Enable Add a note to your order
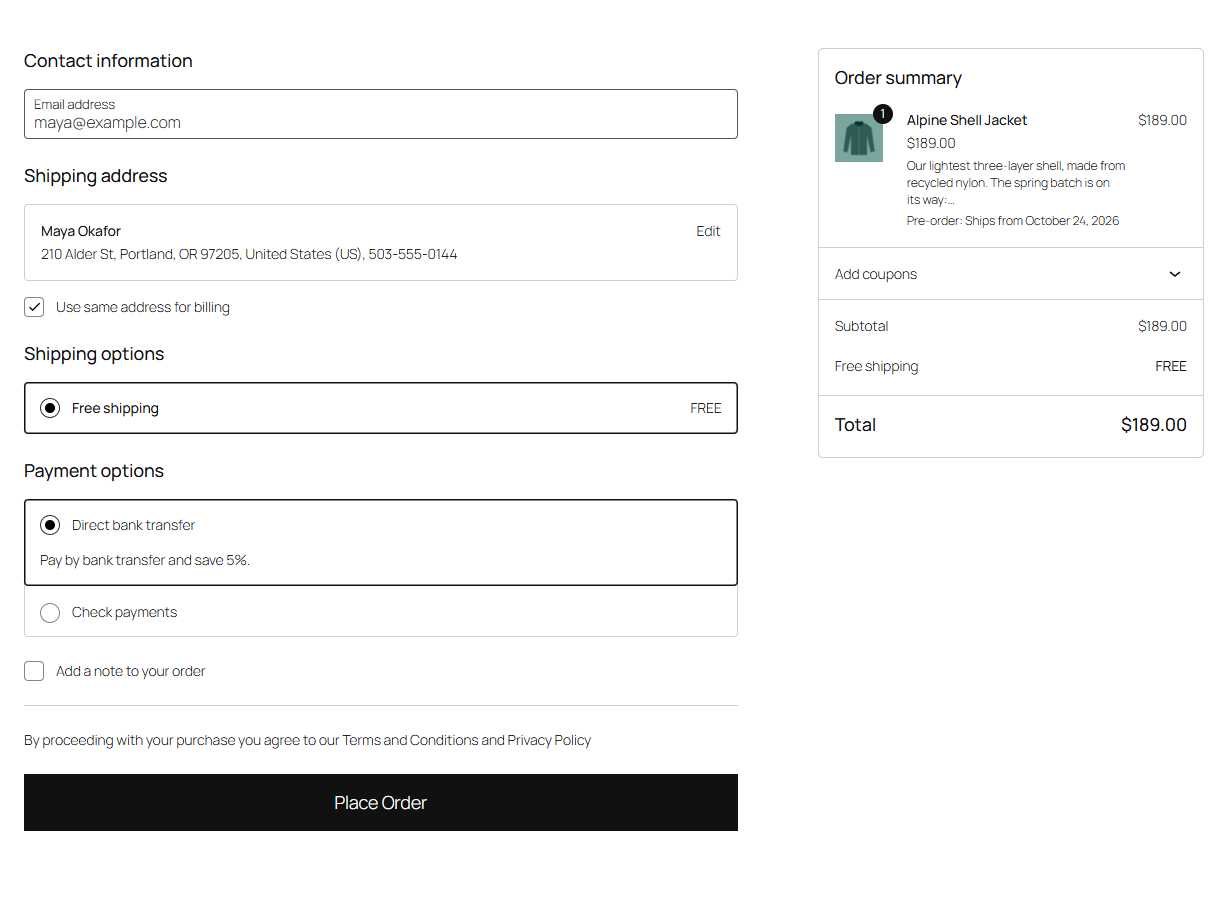1228x907 pixels. [x=34, y=671]
